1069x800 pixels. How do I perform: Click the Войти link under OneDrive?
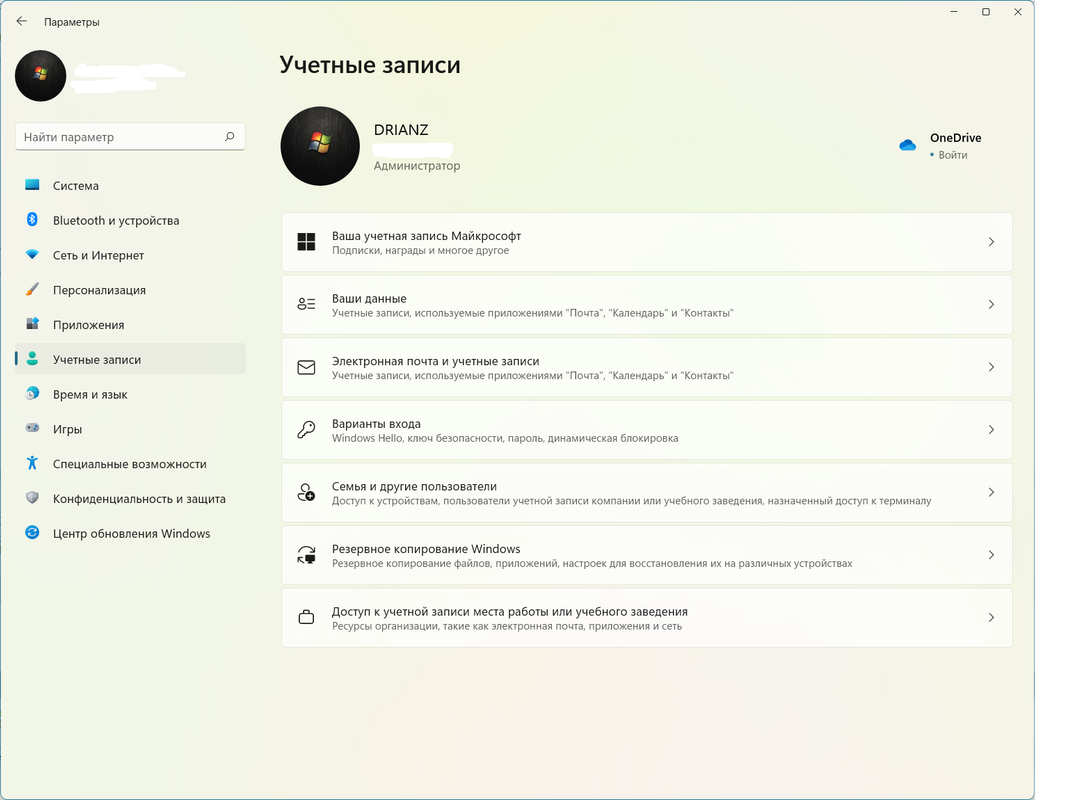[x=952, y=155]
